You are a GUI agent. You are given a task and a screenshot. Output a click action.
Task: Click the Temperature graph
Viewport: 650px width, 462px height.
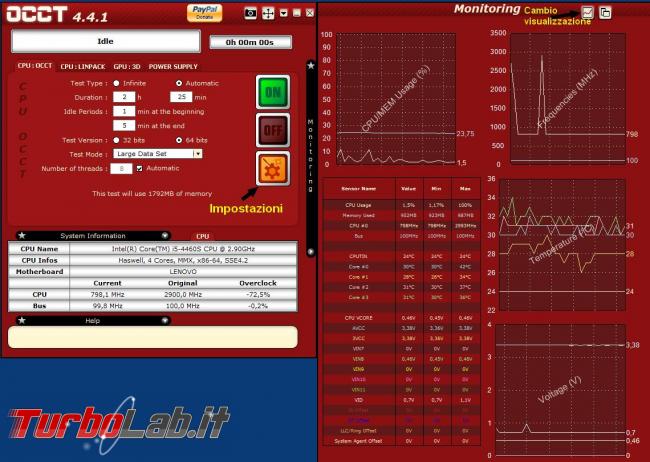click(x=563, y=245)
